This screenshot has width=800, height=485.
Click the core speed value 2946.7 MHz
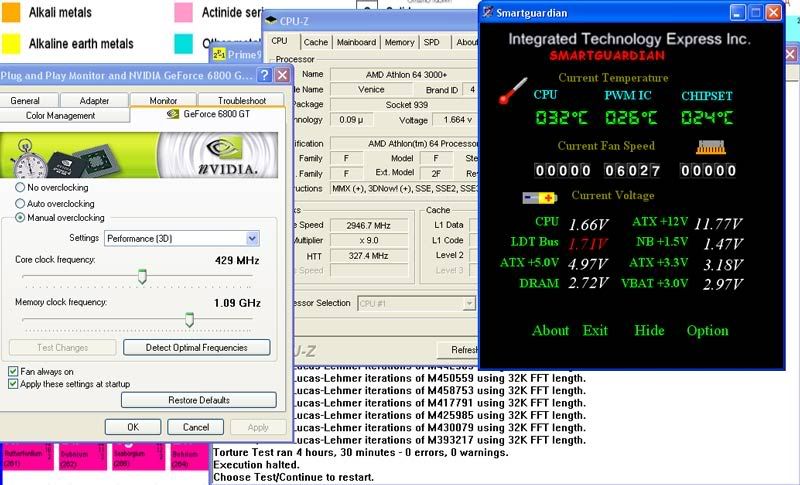(369, 225)
